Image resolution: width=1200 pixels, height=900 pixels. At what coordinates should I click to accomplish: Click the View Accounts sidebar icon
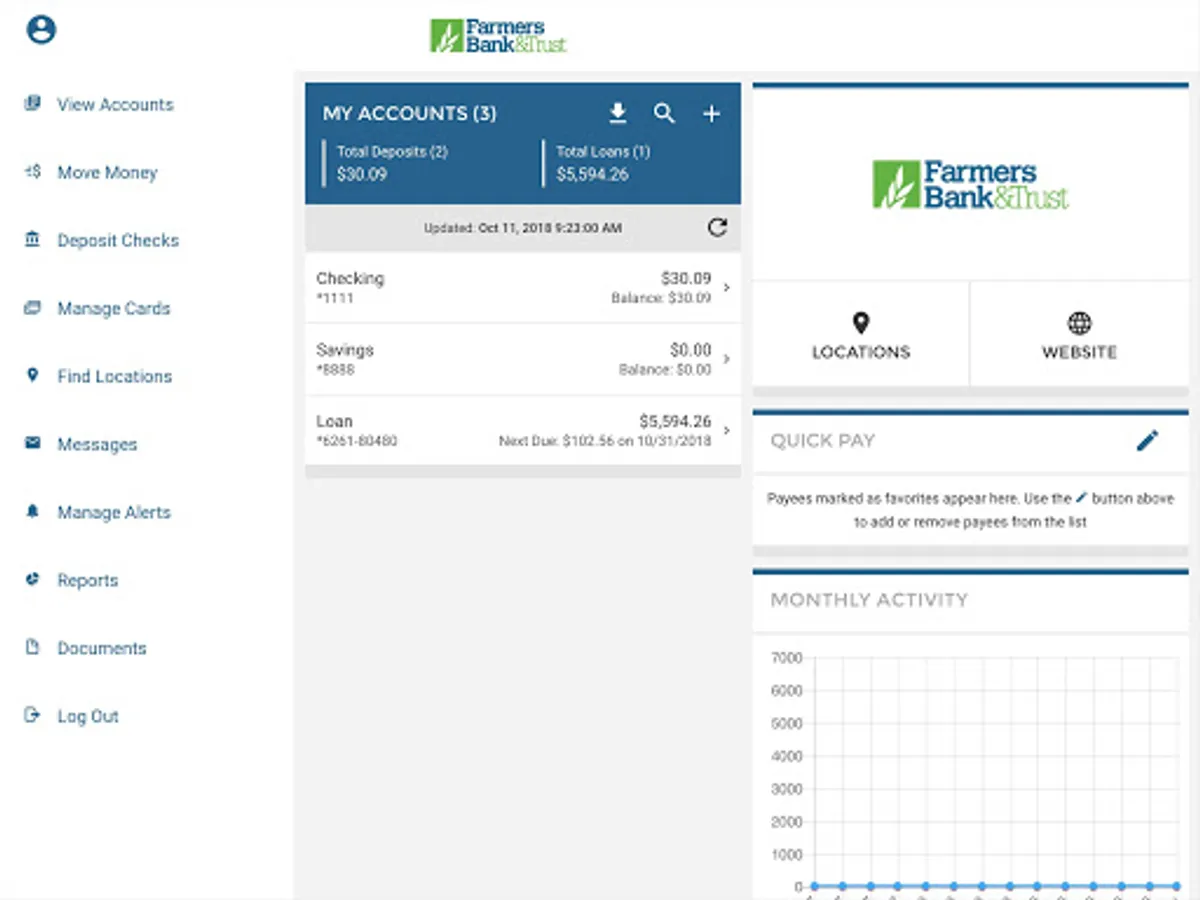[x=33, y=103]
